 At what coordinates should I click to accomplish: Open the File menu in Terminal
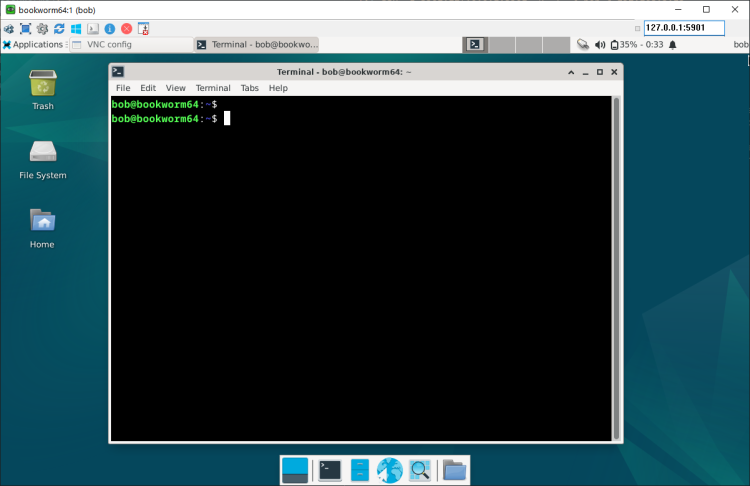pos(123,88)
